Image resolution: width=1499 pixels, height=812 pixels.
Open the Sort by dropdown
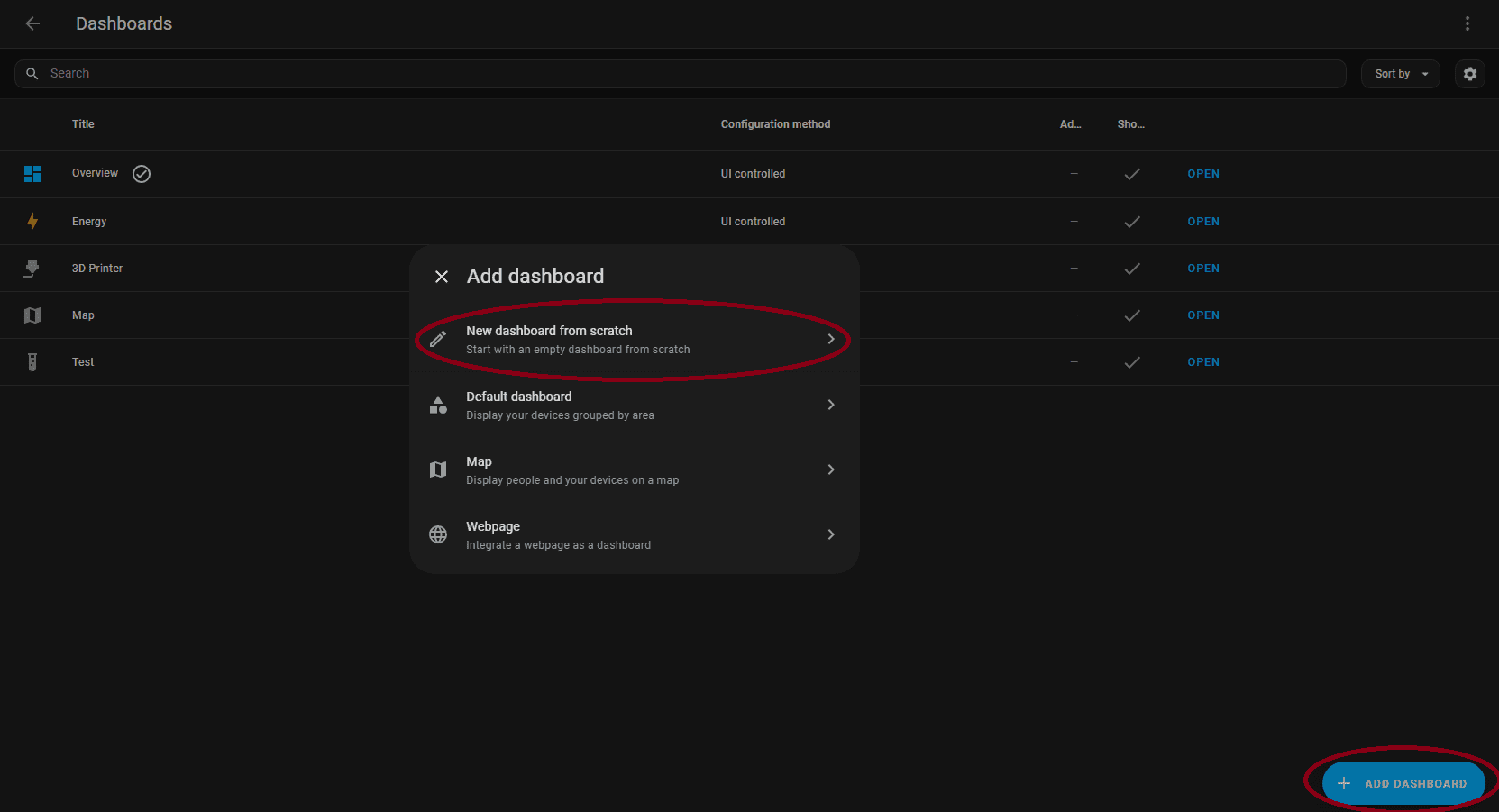[1400, 74]
